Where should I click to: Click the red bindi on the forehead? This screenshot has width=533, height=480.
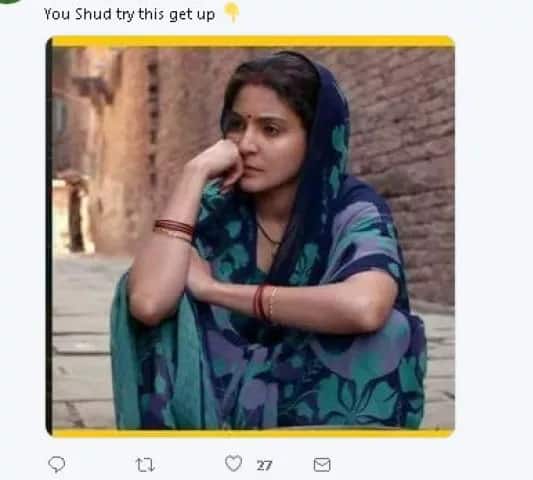pos(250,117)
